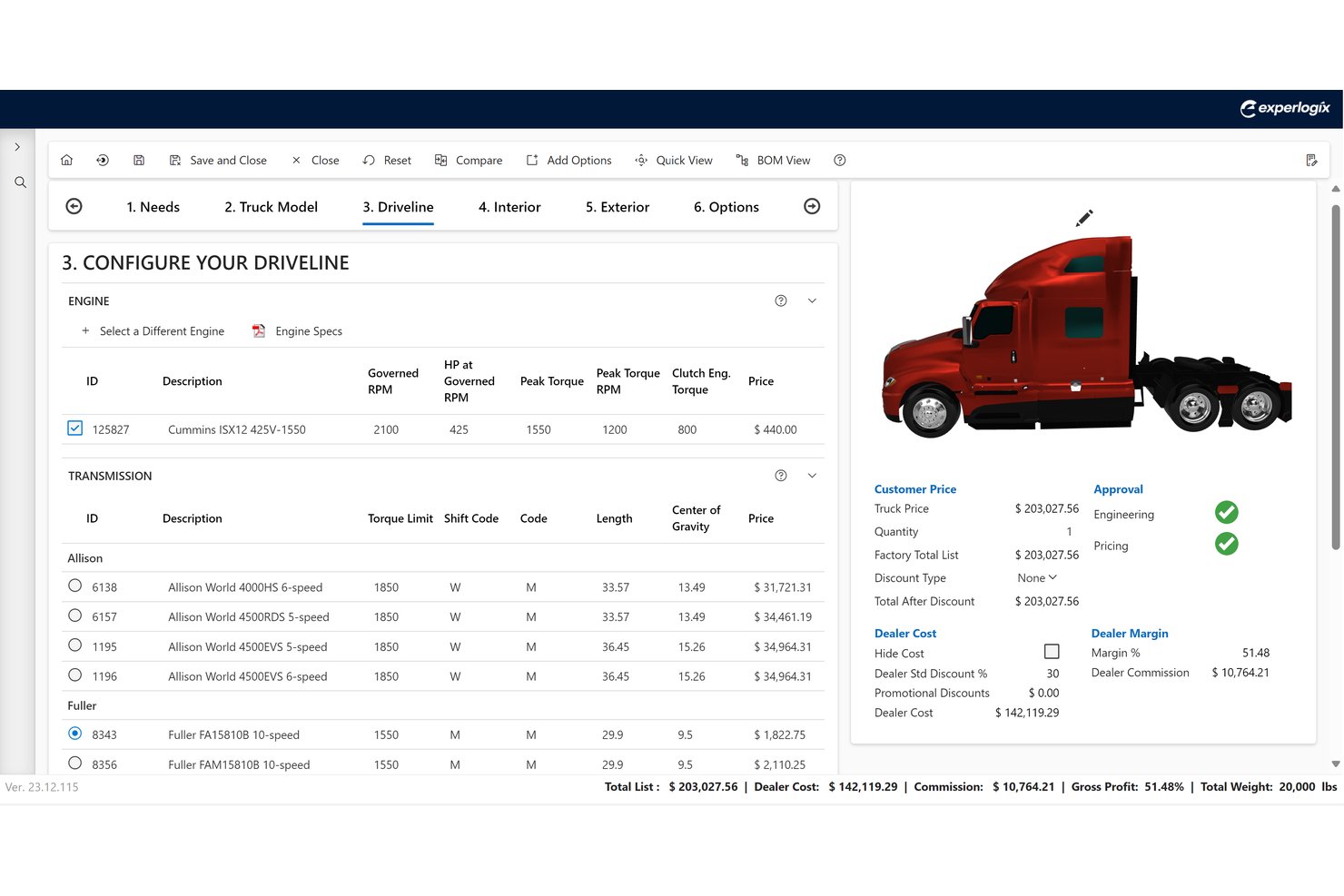
Task: Click Save and Close button
Action: (x=218, y=161)
